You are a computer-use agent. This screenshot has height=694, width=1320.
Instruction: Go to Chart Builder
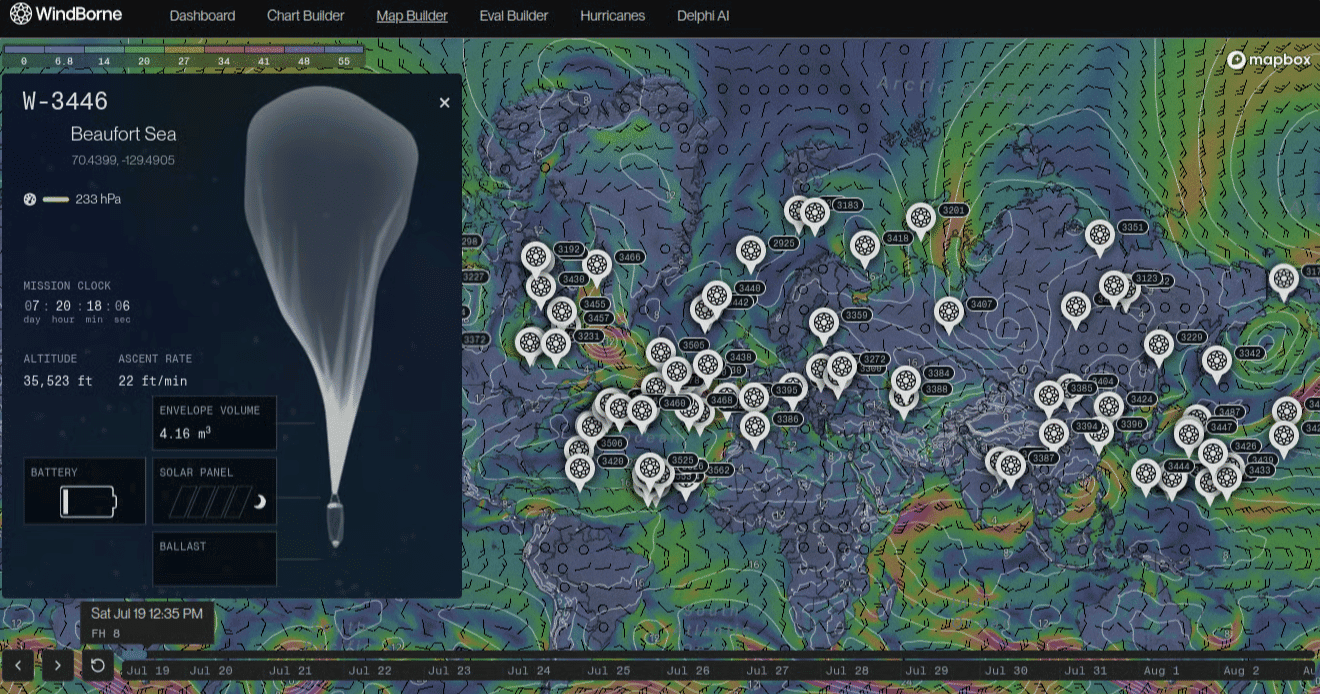pos(305,16)
